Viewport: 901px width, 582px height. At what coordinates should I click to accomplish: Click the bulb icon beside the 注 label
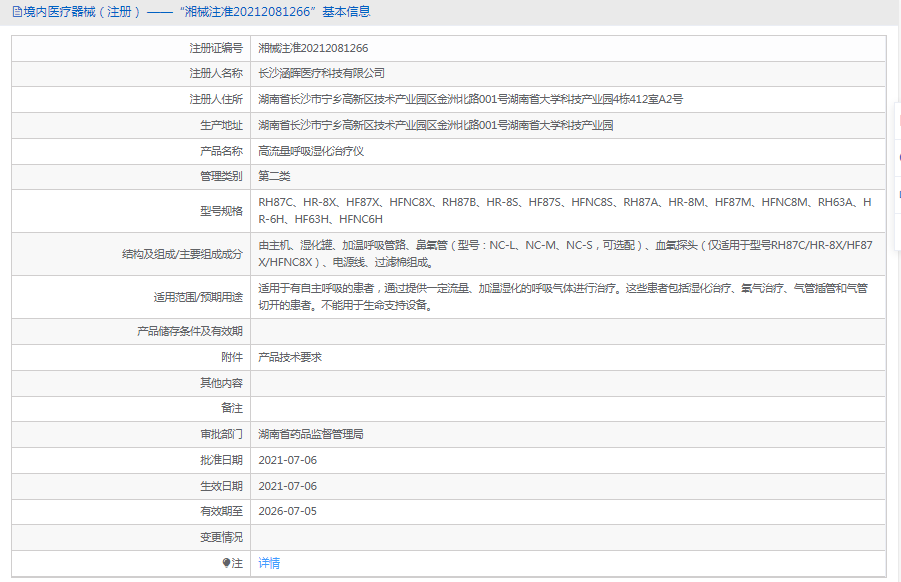coord(226,563)
